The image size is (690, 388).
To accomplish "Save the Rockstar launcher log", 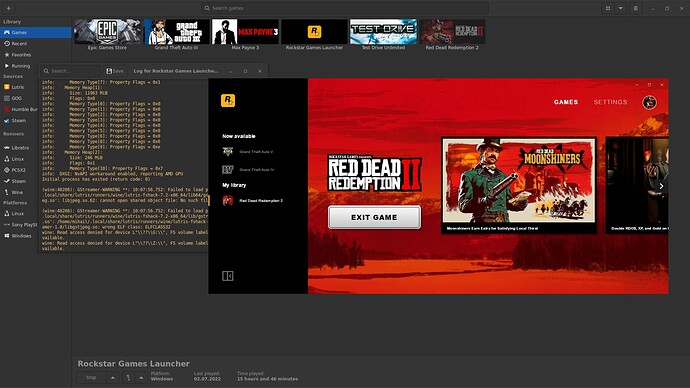I will coord(115,71).
